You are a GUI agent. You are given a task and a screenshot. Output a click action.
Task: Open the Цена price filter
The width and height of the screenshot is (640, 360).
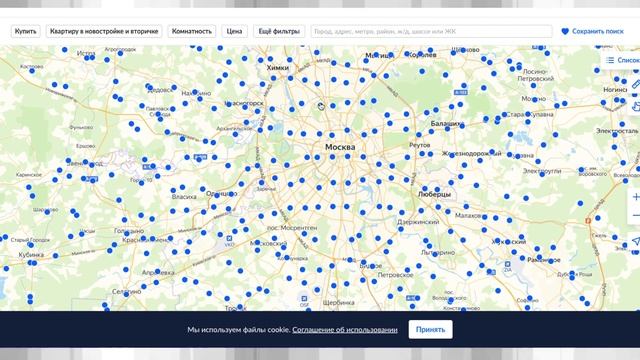click(234, 31)
